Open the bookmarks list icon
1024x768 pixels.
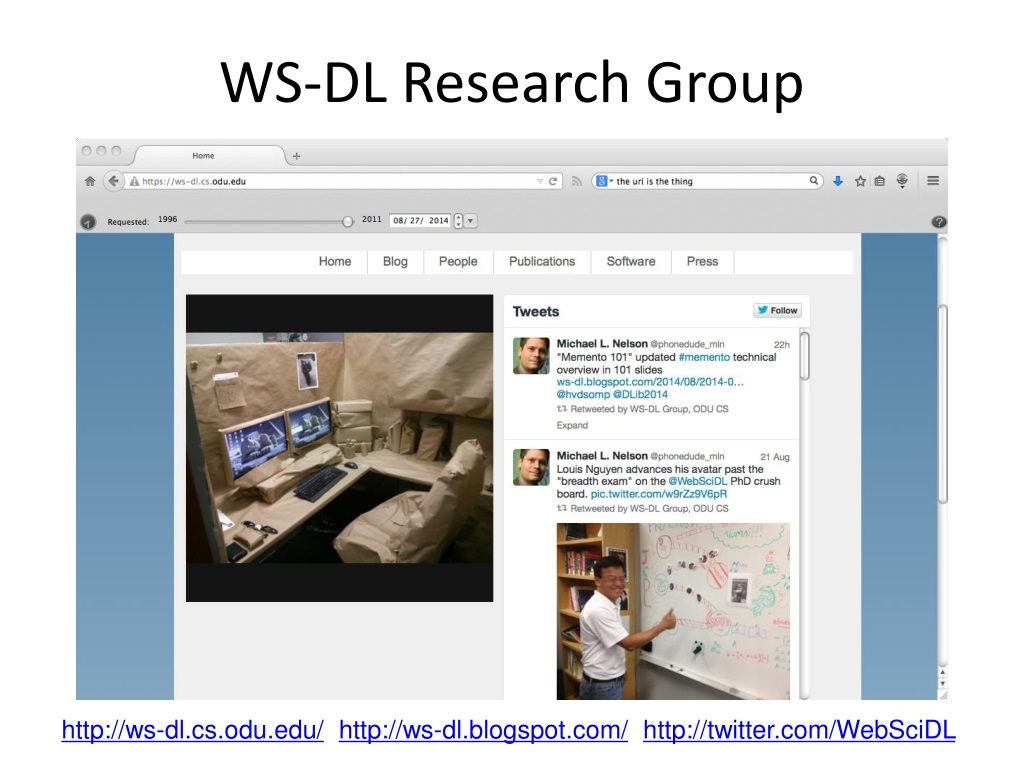pyautogui.click(x=880, y=181)
